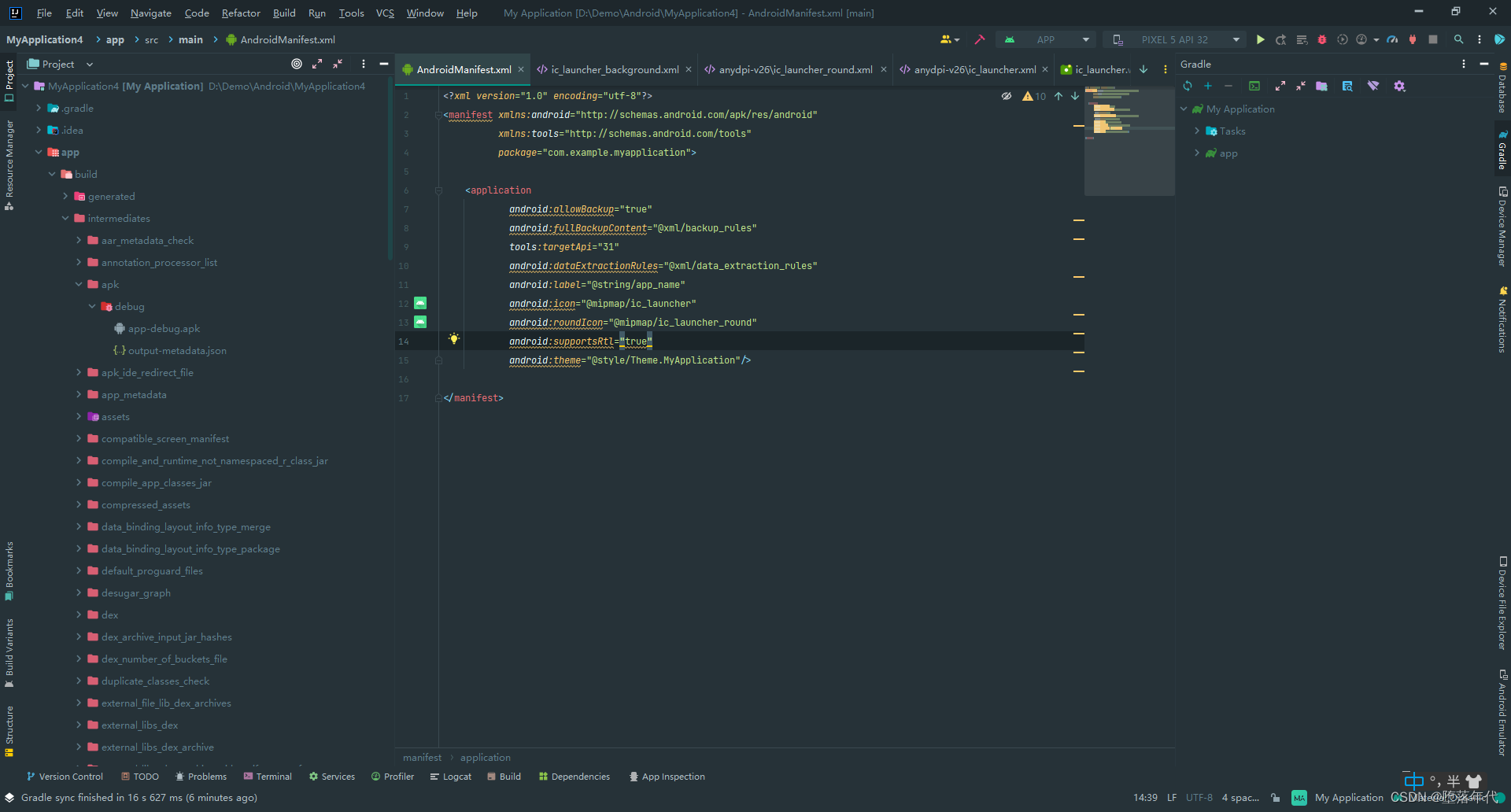The image size is (1511, 812).
Task: Expand the app node in Gradle panel
Action: 1197,153
